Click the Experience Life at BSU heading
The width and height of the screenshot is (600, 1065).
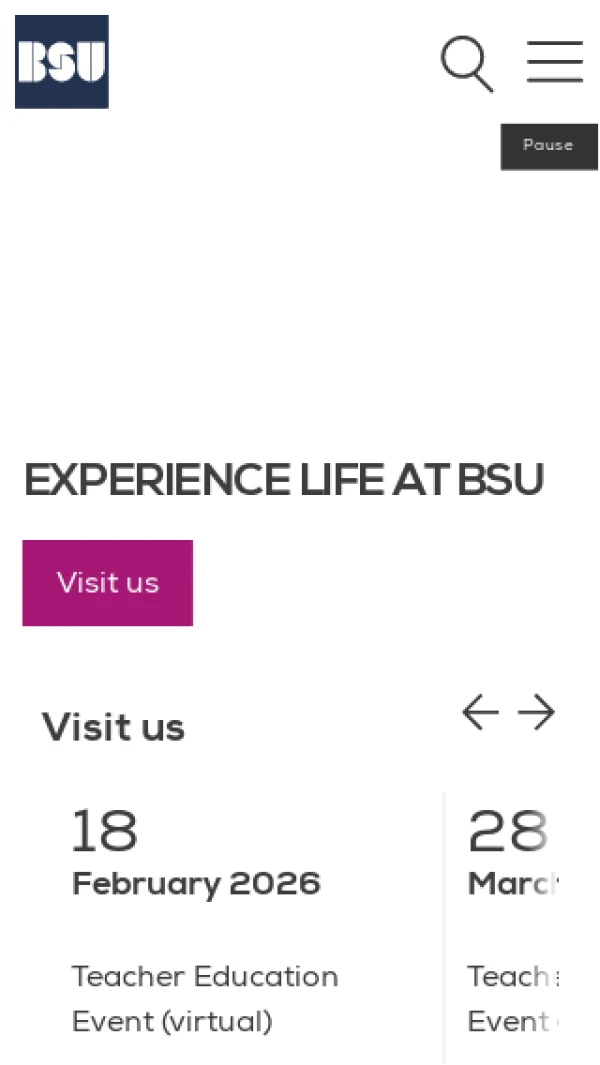click(x=284, y=481)
